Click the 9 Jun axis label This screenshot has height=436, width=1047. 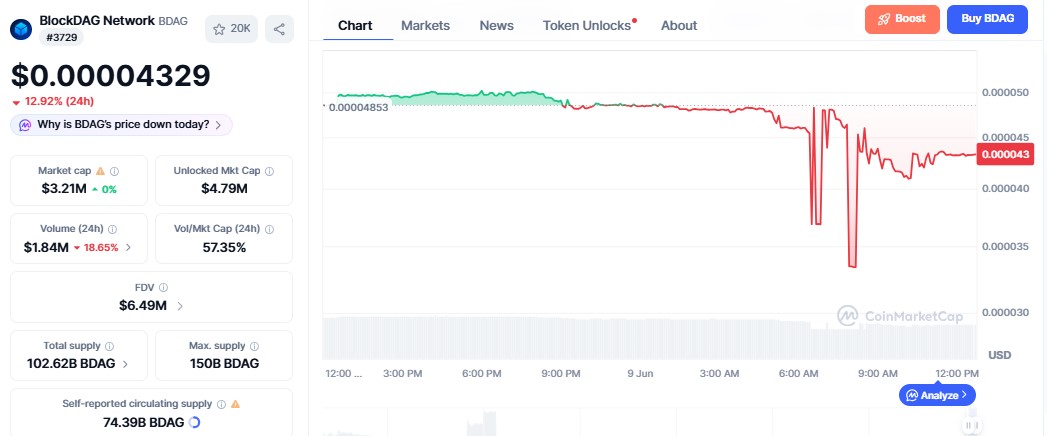pos(640,373)
